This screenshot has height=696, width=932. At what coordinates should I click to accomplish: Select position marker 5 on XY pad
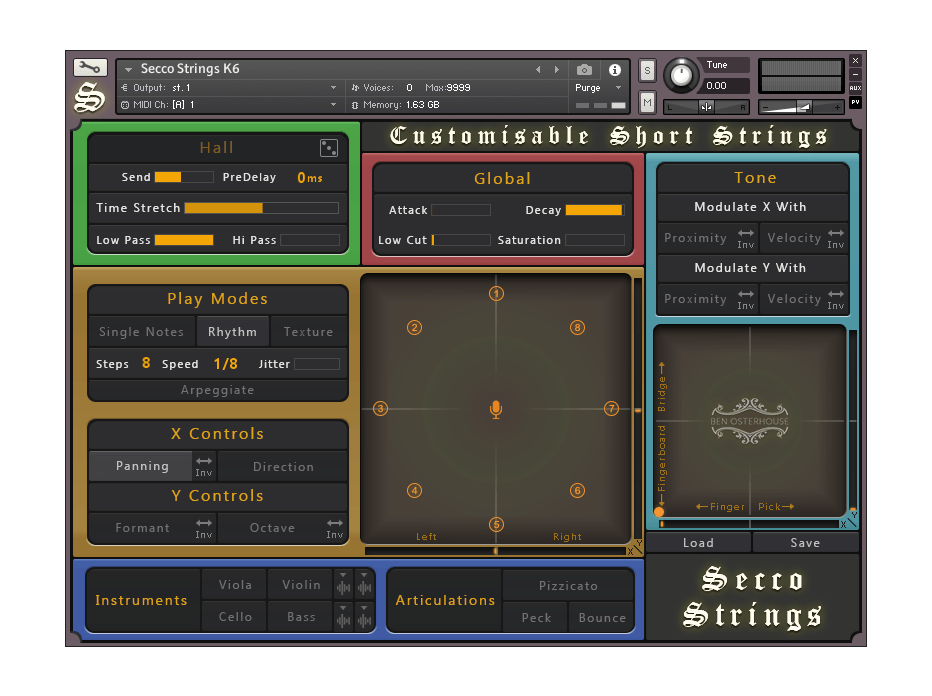pos(496,525)
